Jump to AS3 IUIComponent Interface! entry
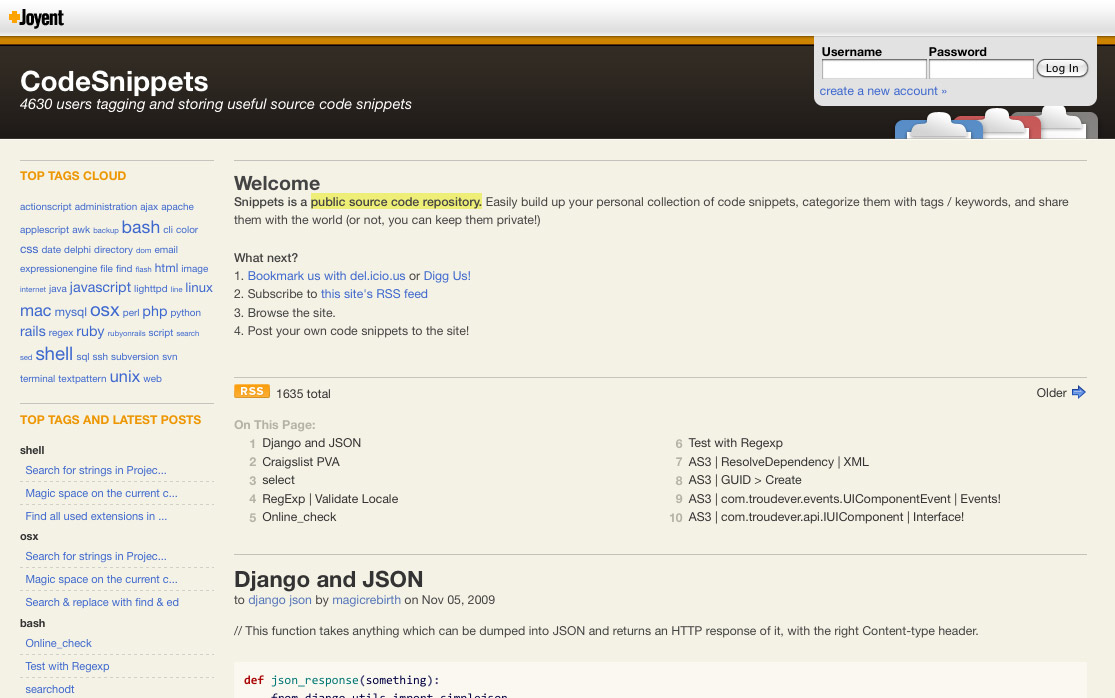Viewport: 1115px width, 698px height. pyautogui.click(x=826, y=517)
